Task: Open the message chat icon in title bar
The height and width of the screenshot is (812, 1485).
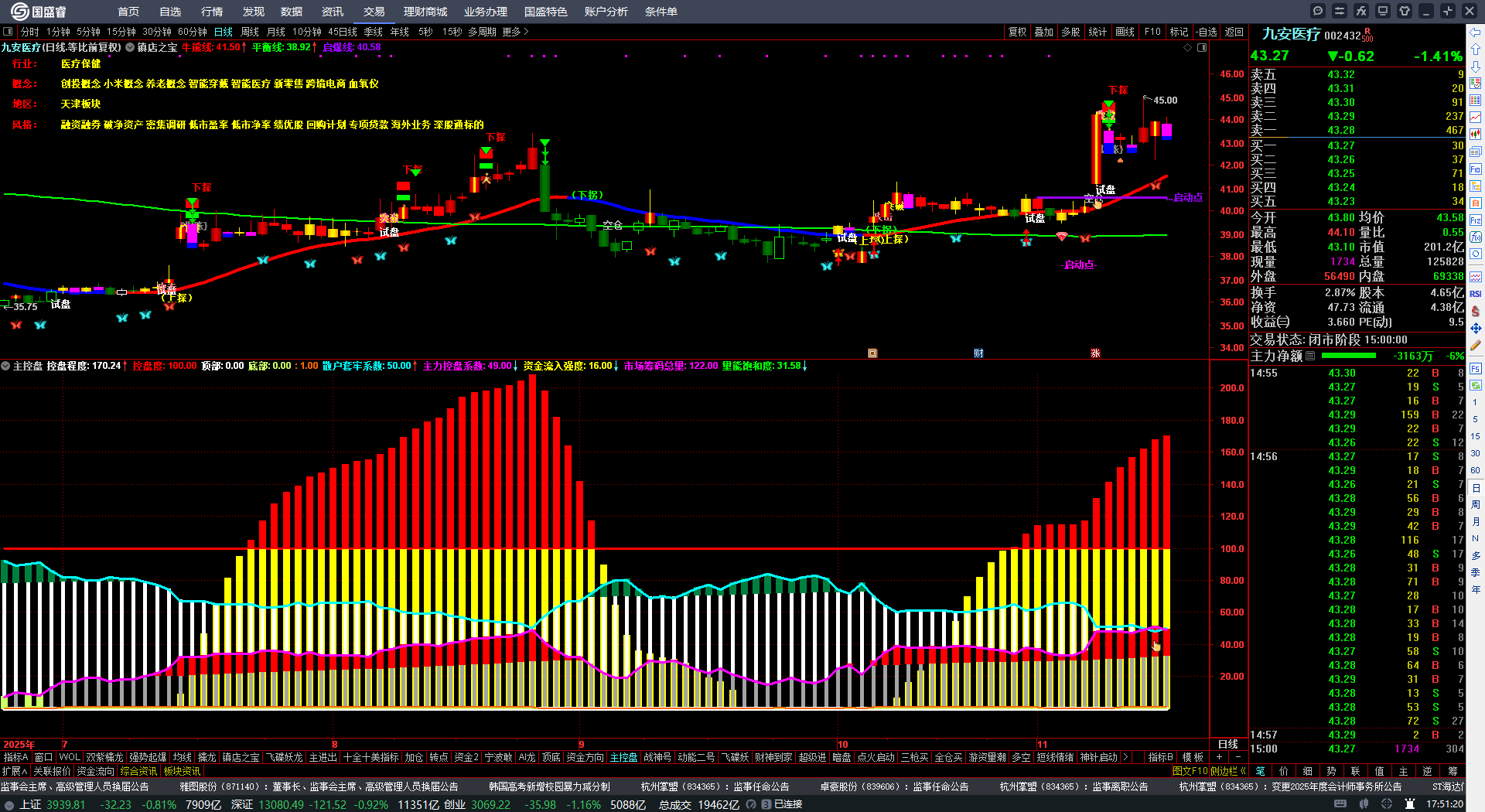Action: [1318, 11]
